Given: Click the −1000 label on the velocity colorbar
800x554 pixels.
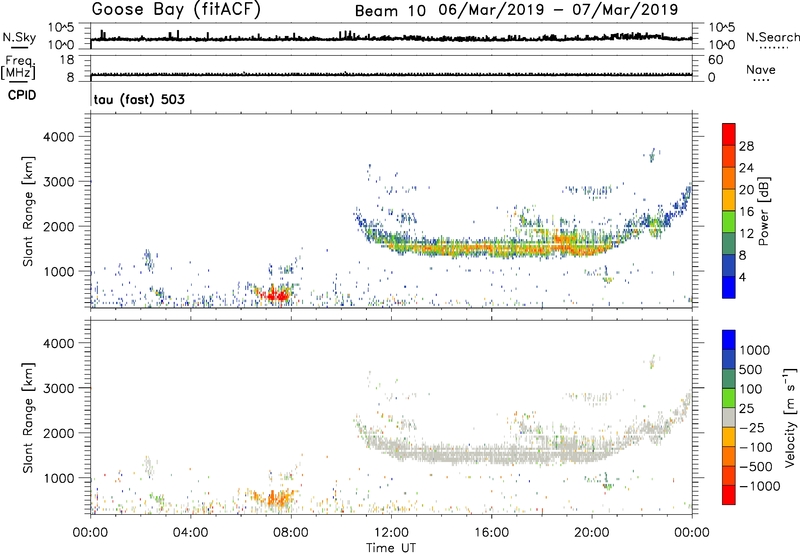Looking at the screenshot, I should click(760, 486).
